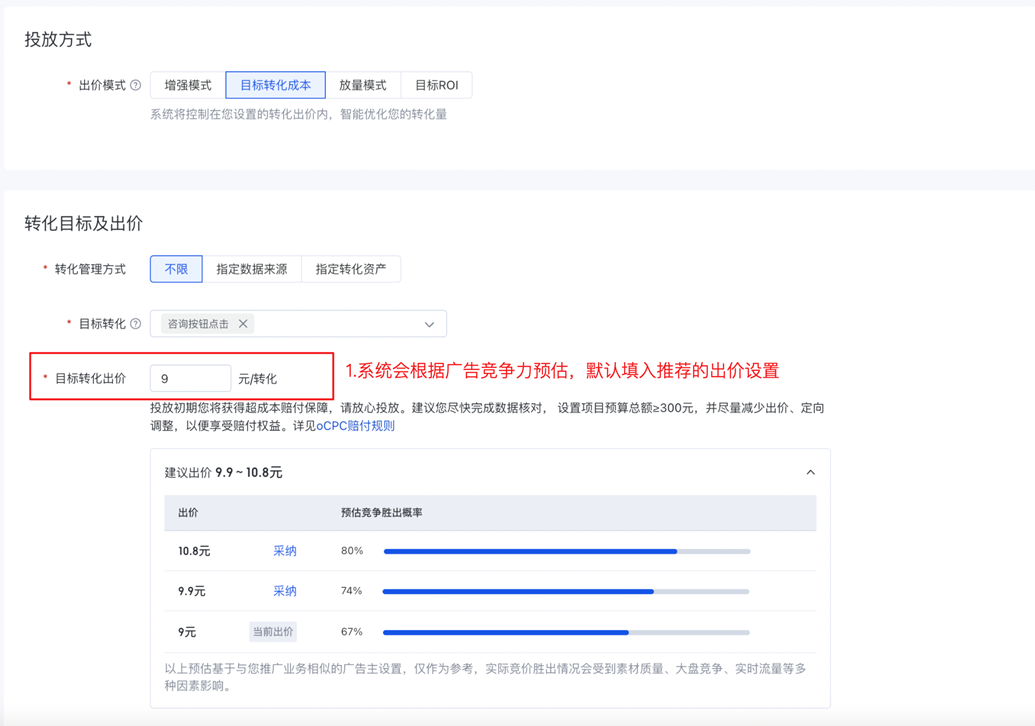Remove the 咨询按钮点击 tag
Viewport: 1035px width, 726px height.
pyautogui.click(x=243, y=324)
